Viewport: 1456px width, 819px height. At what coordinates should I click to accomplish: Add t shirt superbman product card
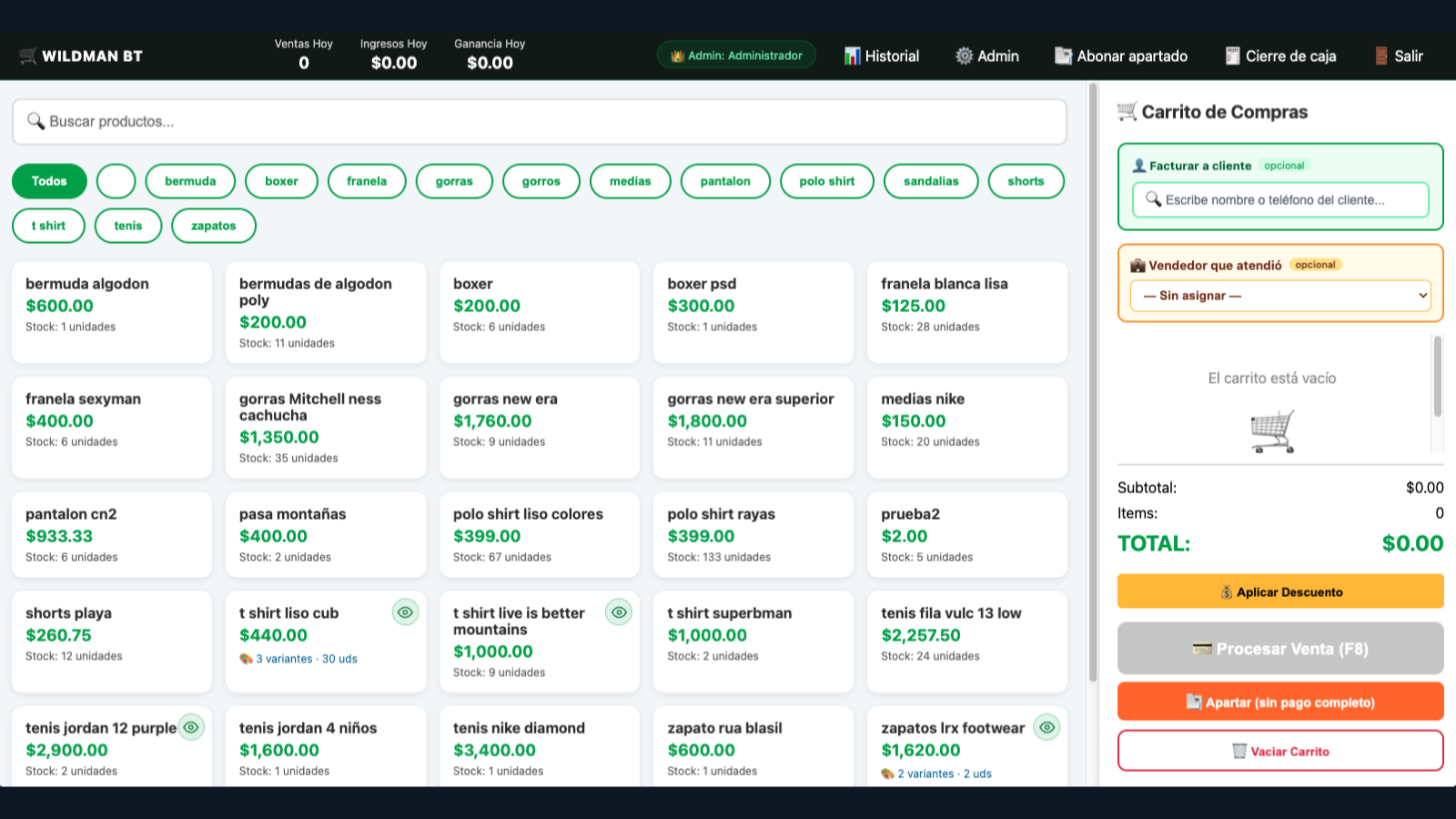click(x=753, y=642)
